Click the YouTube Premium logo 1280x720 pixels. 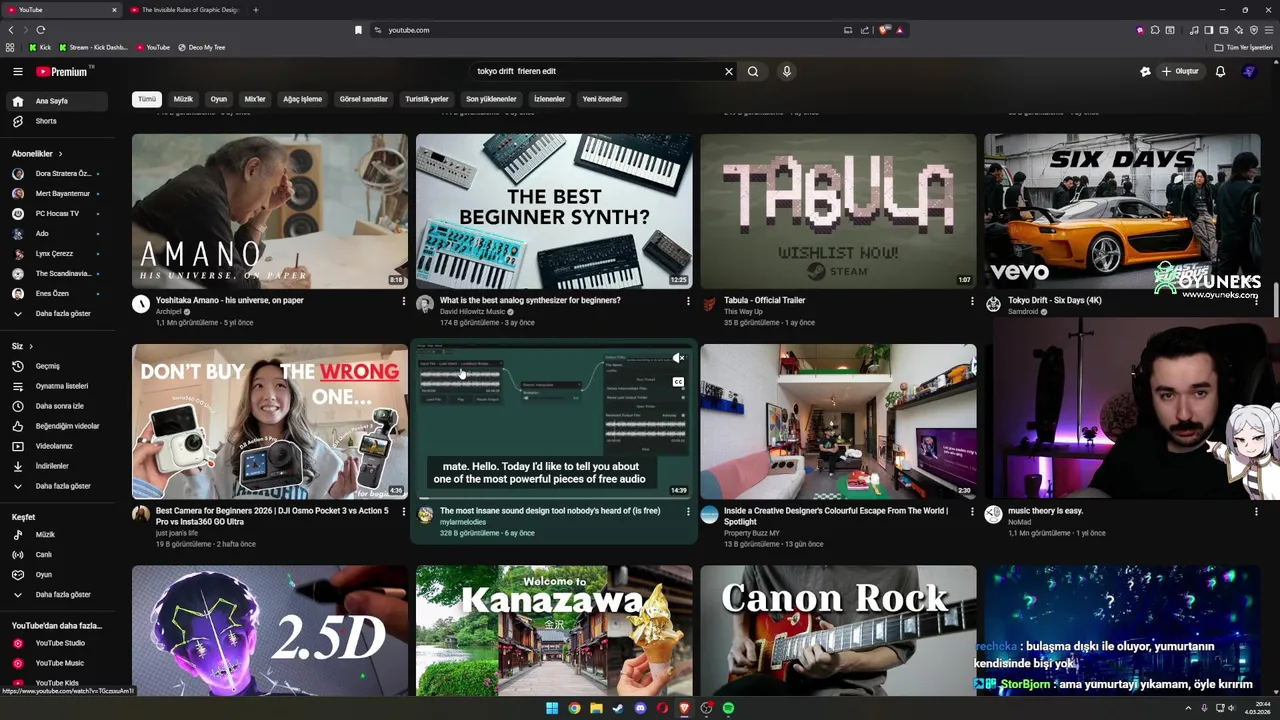click(x=63, y=71)
